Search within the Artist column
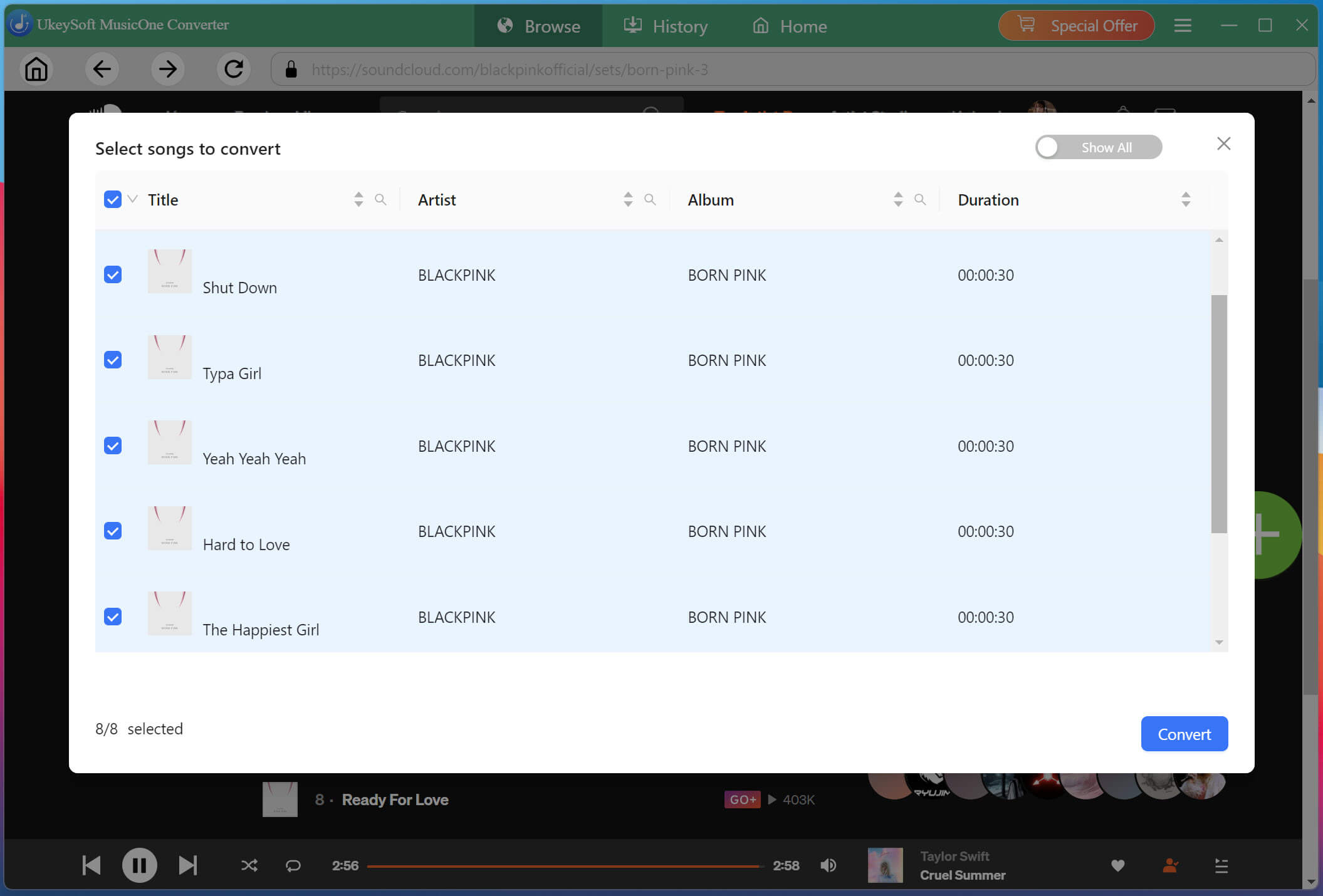This screenshot has height=896, width=1323. pyautogui.click(x=650, y=200)
